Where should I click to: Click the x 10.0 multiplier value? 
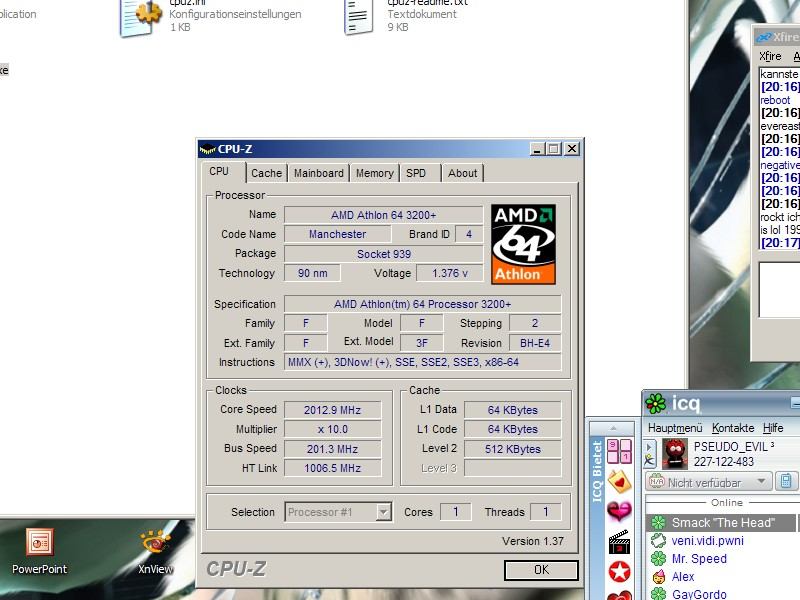333,429
